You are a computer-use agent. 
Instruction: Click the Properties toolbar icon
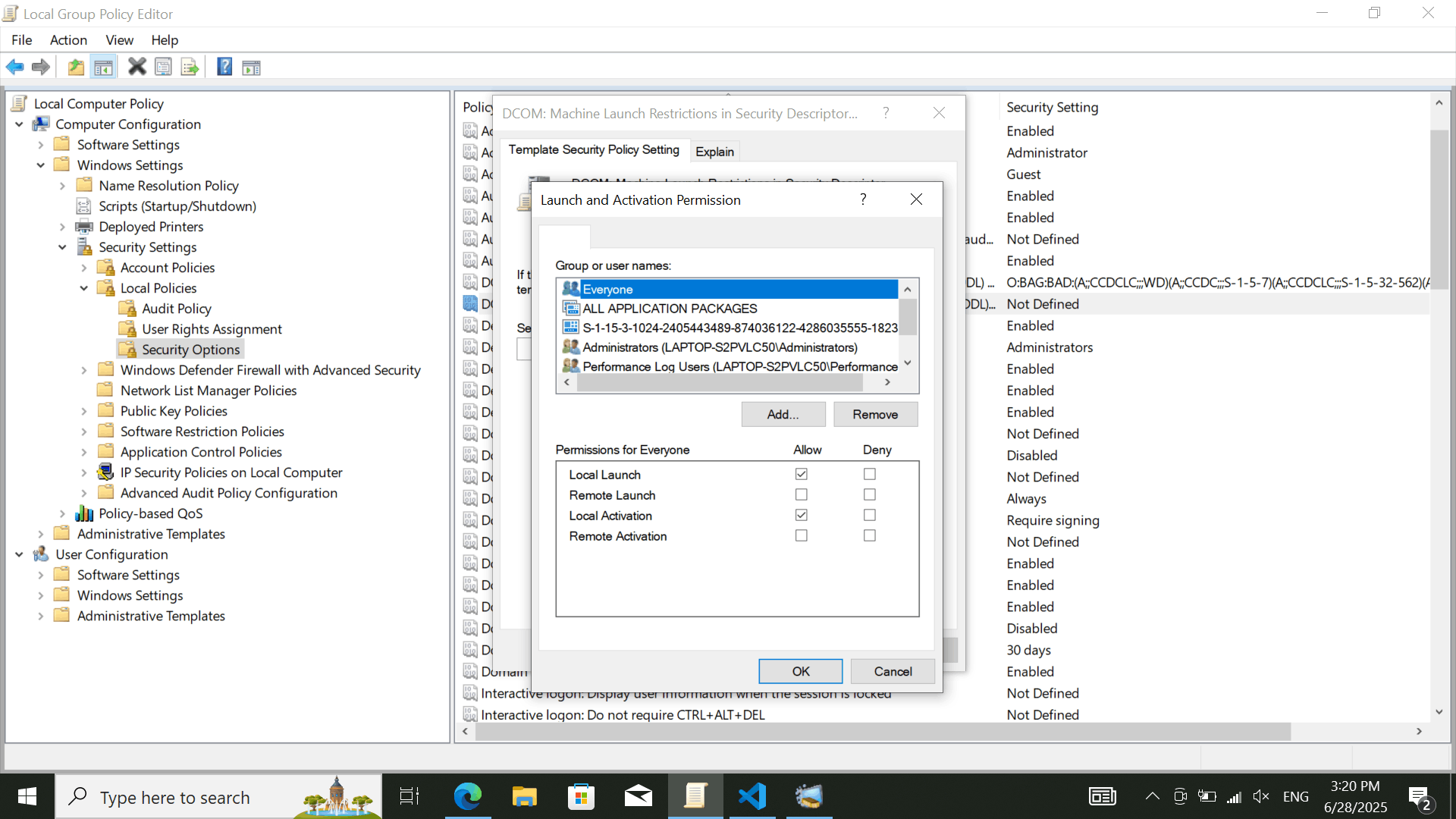(x=163, y=67)
